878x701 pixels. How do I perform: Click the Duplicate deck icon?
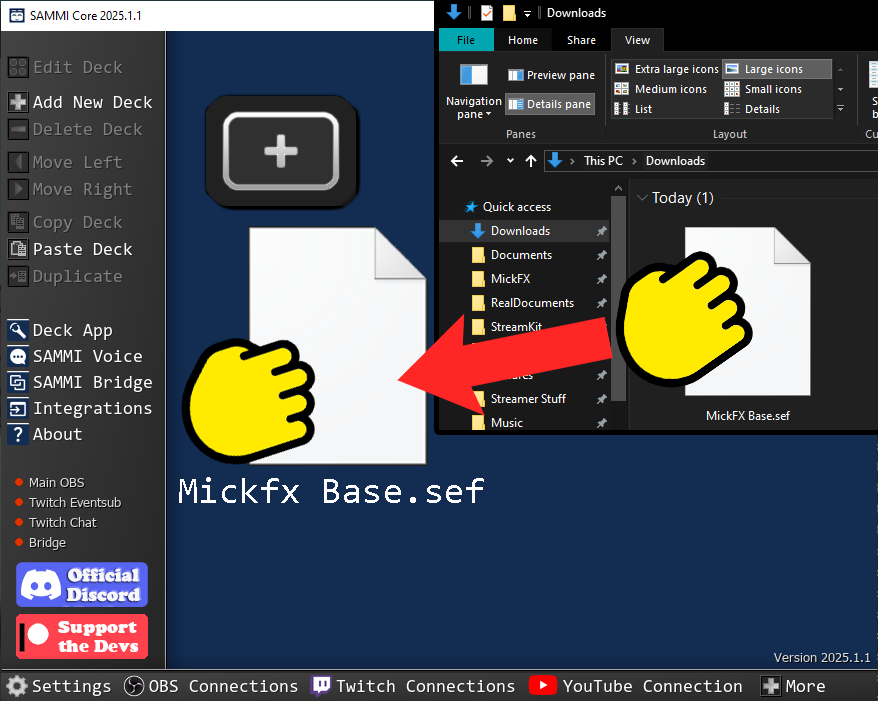(18, 276)
